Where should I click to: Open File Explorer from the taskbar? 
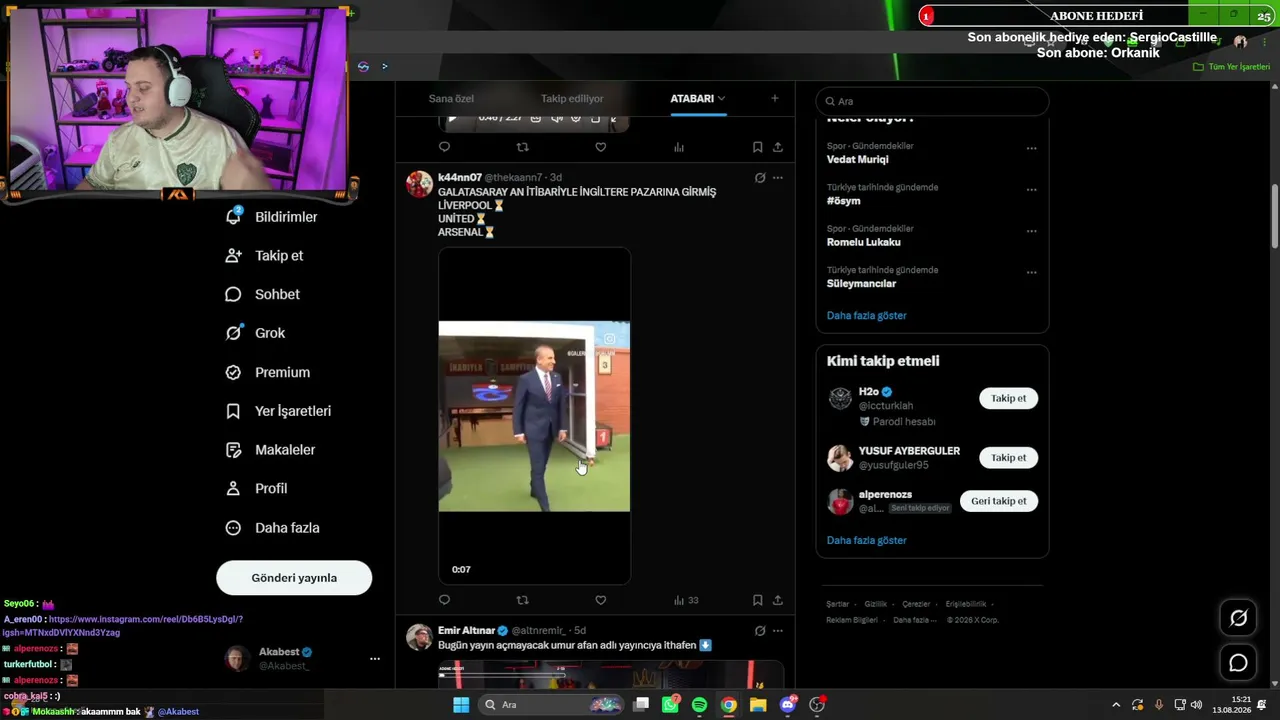point(758,705)
